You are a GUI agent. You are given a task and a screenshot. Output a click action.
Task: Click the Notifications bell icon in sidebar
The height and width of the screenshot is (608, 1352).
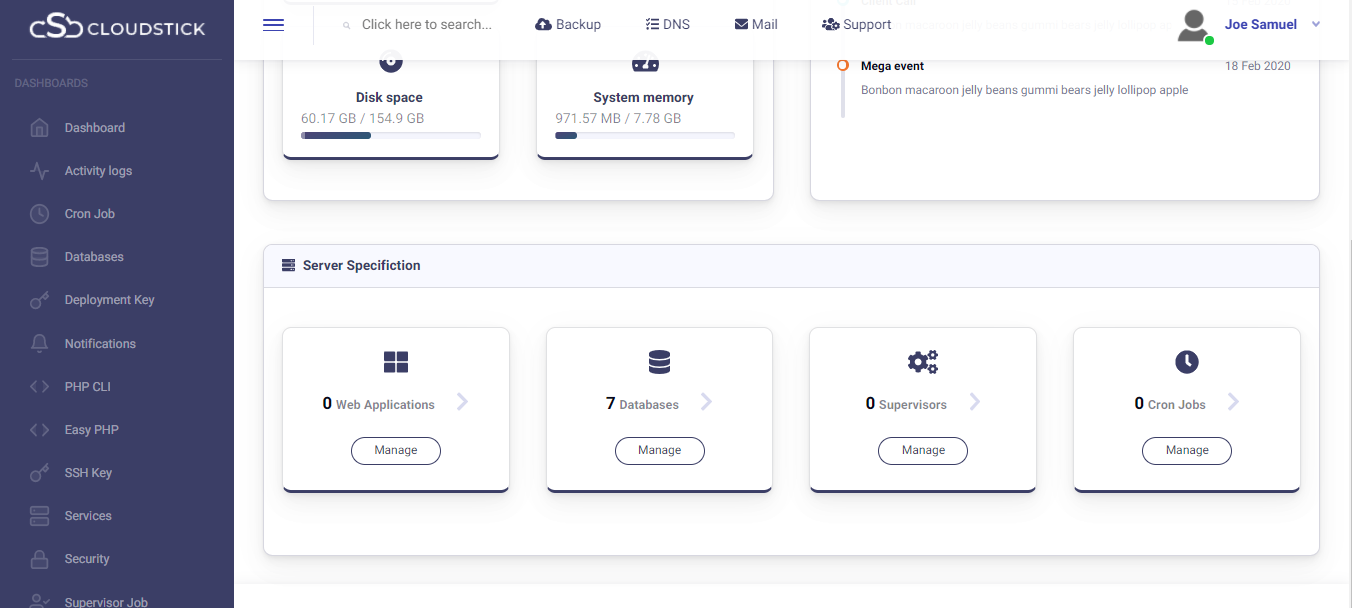(x=39, y=344)
